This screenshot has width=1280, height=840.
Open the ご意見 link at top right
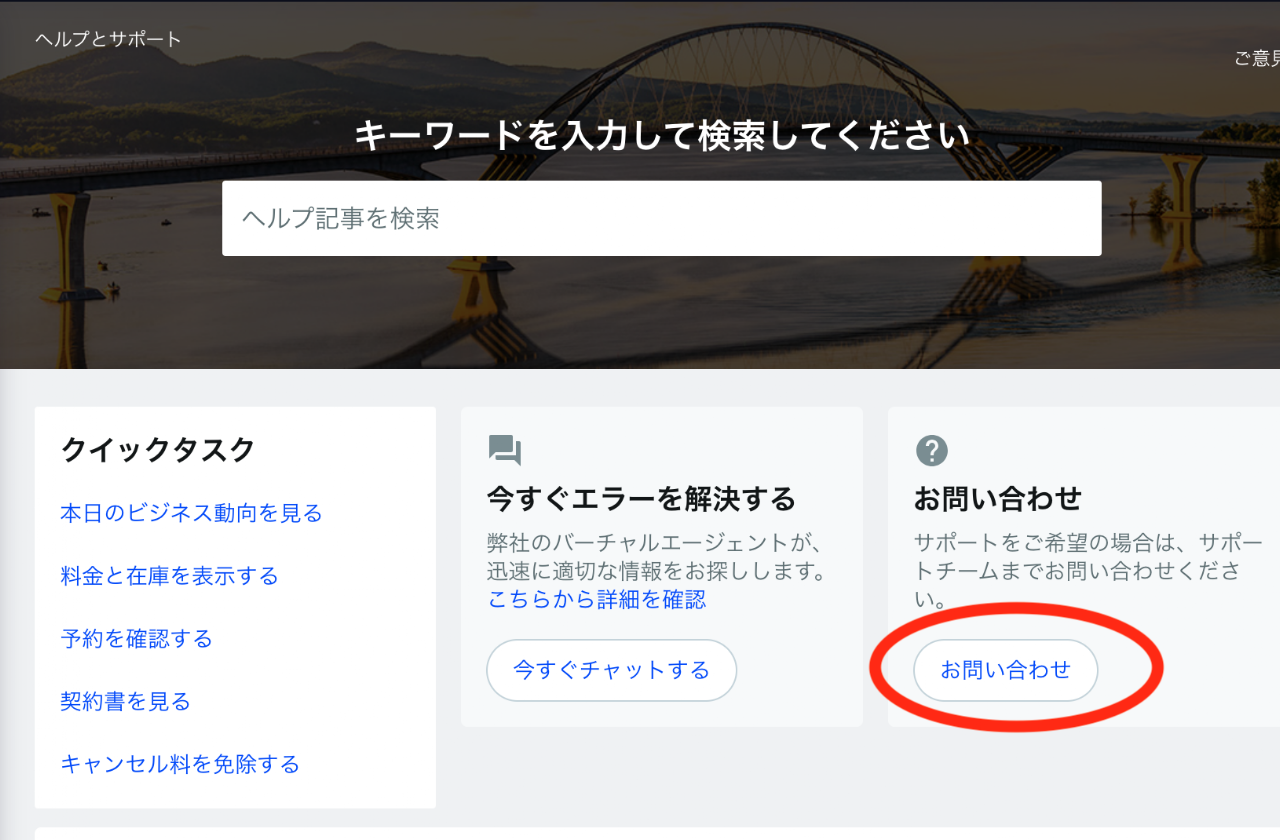click(1256, 59)
